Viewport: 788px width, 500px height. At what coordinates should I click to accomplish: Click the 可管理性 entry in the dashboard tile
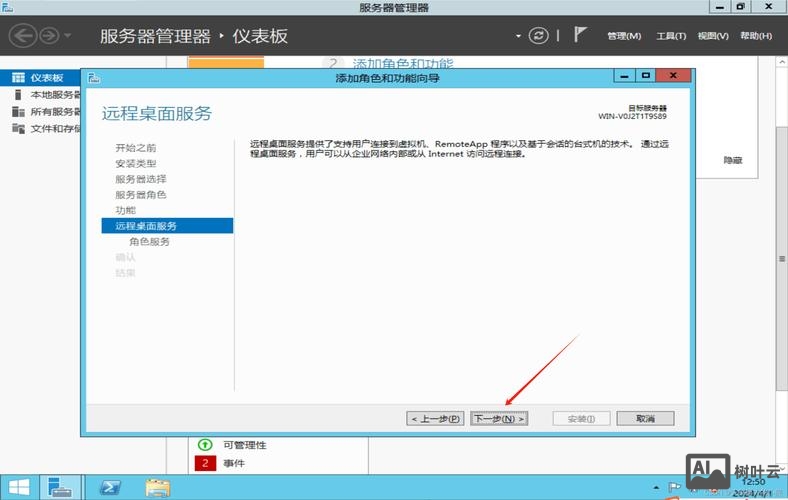245,445
